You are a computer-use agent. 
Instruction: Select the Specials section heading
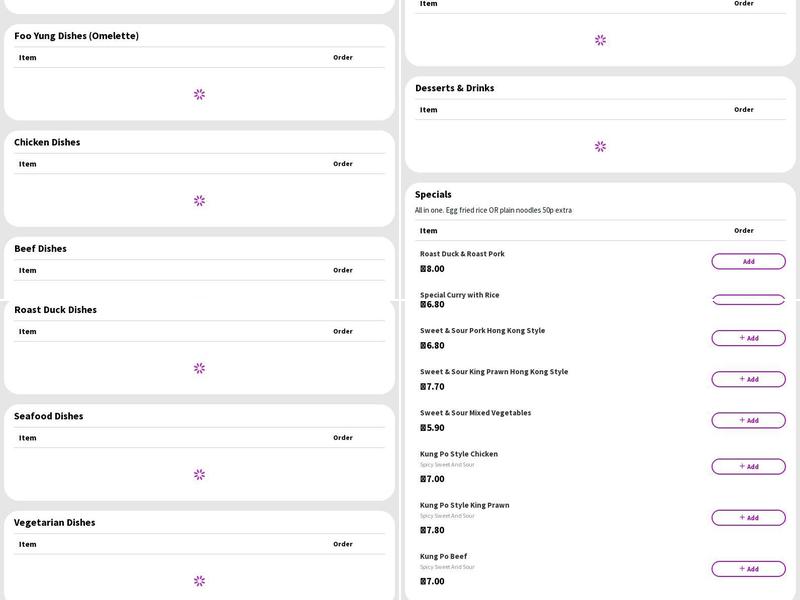pyautogui.click(x=433, y=194)
